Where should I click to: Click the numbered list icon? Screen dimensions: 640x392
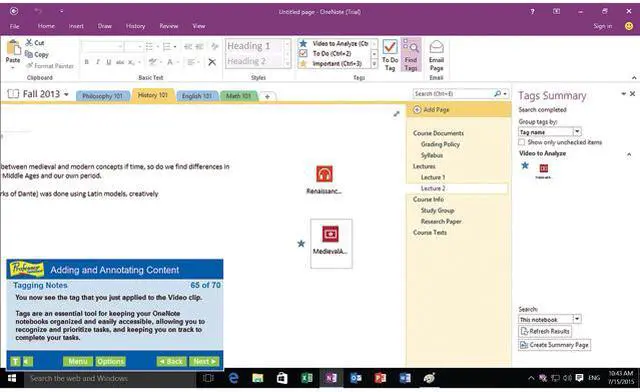(x=167, y=47)
